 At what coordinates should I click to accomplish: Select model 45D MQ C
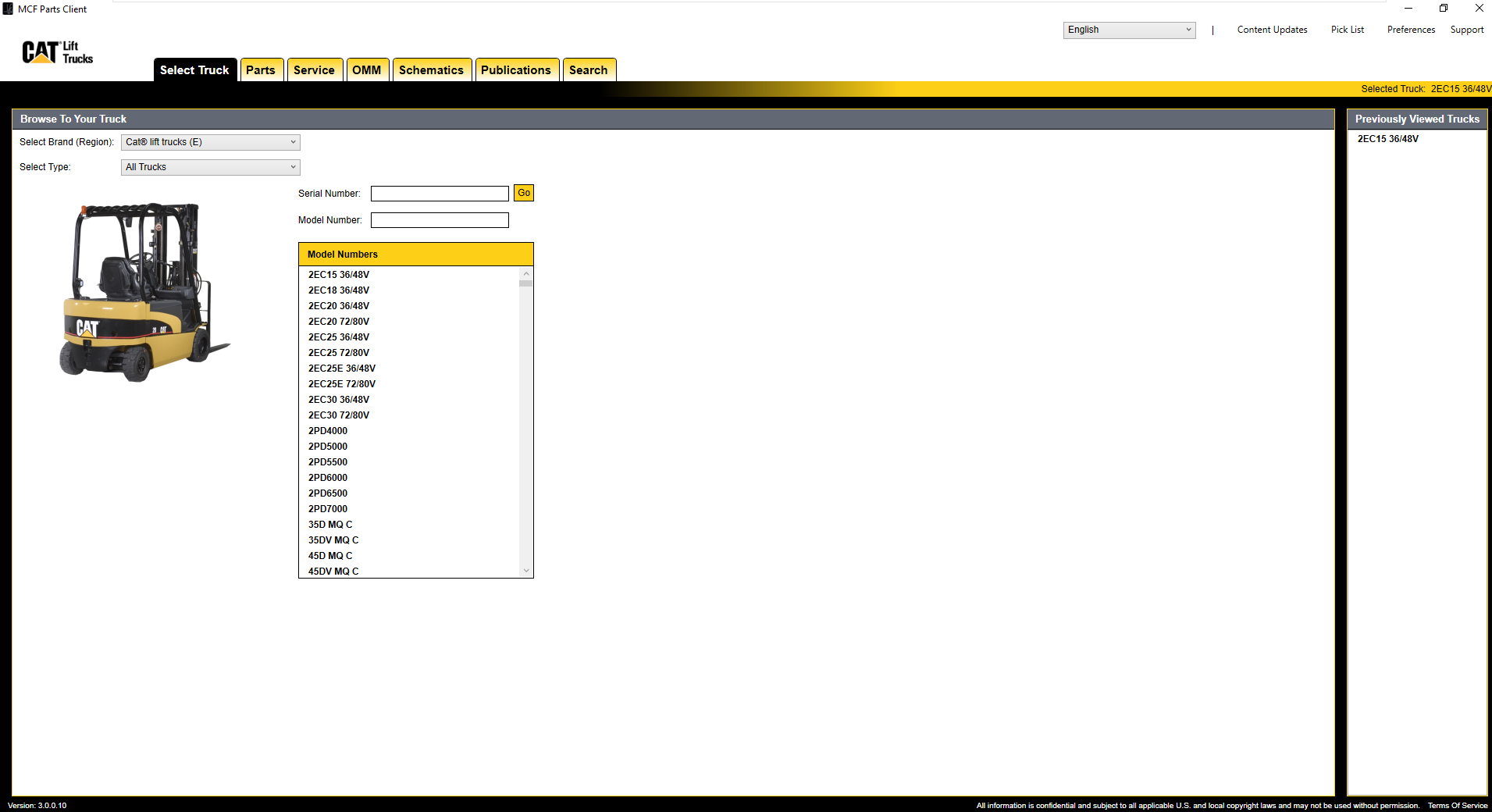tap(330, 556)
